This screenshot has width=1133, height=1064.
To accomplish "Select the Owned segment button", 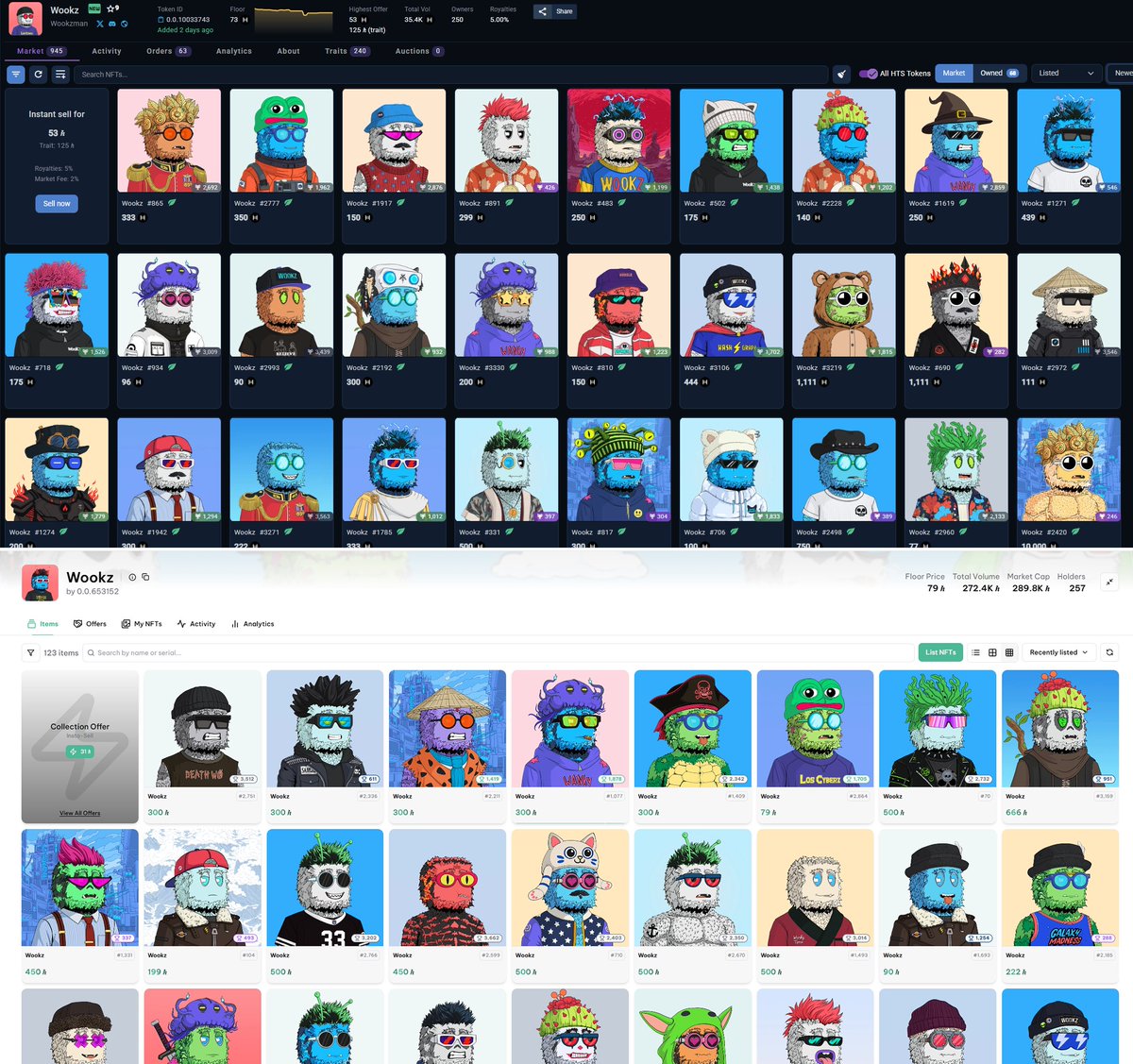I will pos(999,73).
